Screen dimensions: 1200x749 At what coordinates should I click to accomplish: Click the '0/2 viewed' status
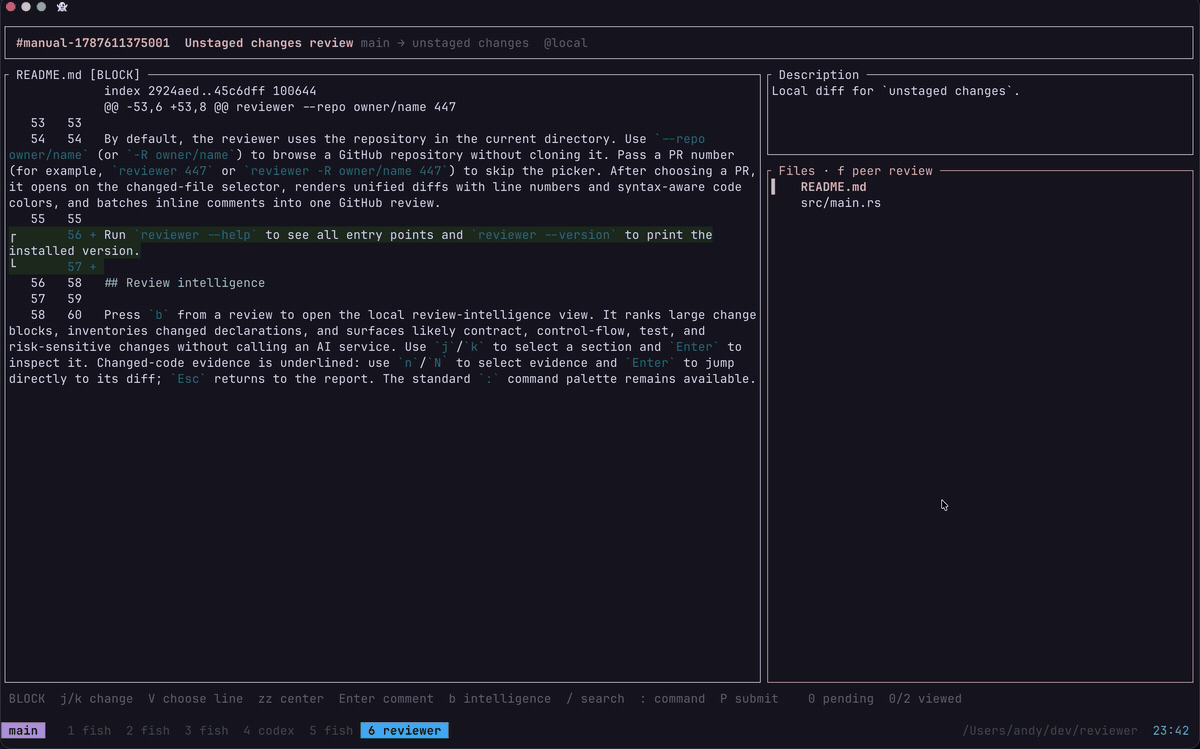925,699
